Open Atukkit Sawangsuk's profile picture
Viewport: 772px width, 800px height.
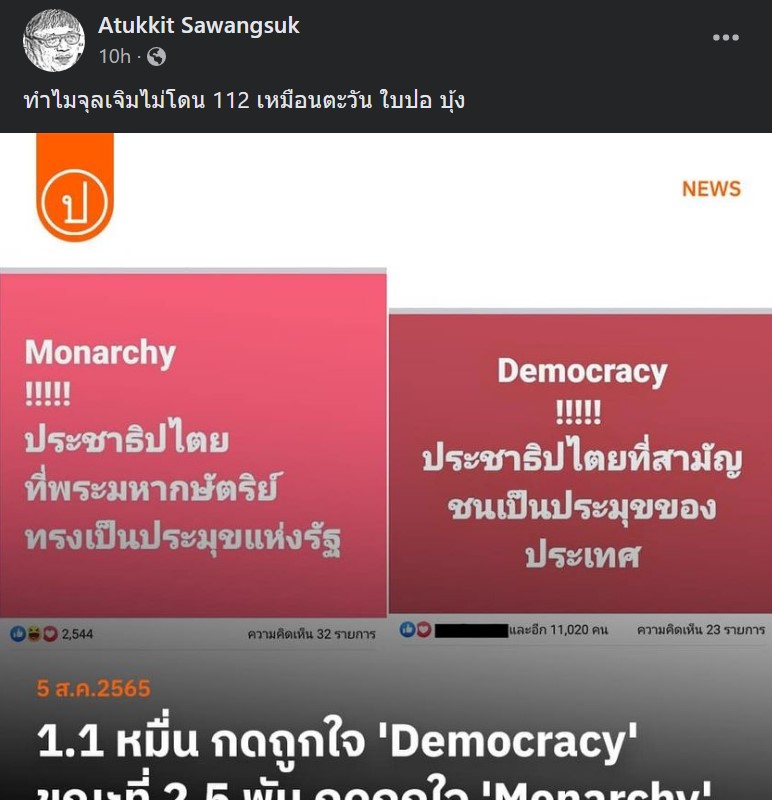[54, 40]
